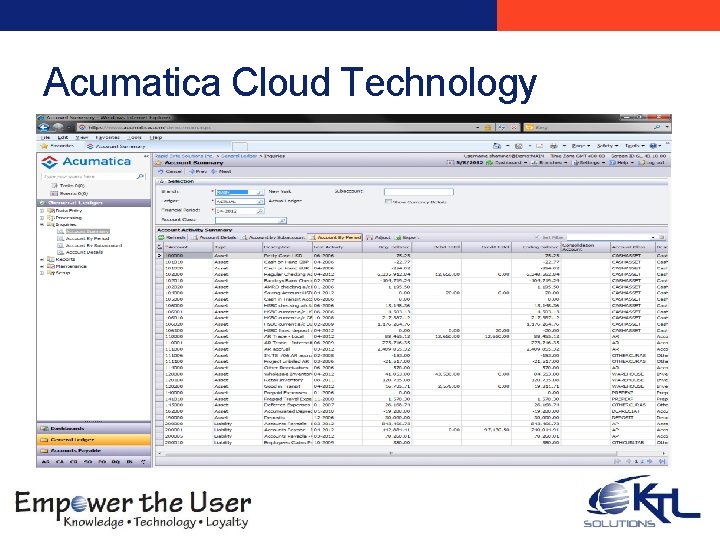Screen dimensions: 720x540
Task: Click the browser address bar
Action: click(x=278, y=127)
